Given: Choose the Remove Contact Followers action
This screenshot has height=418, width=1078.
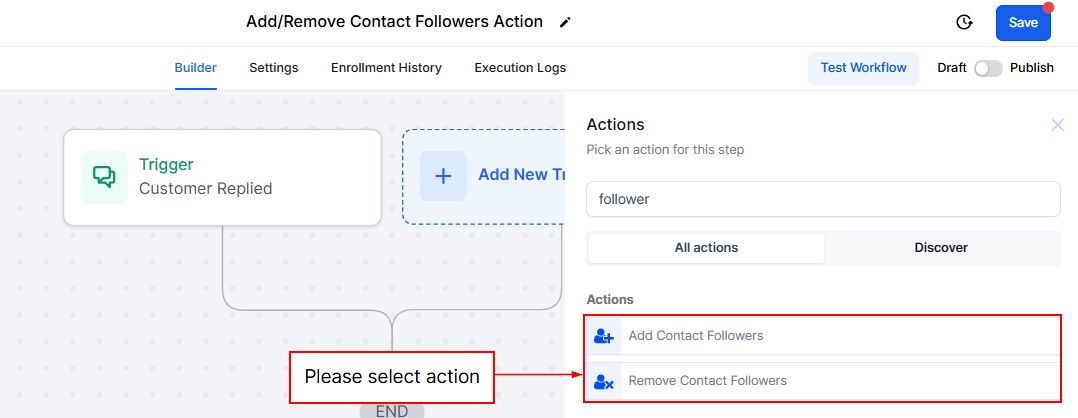Looking at the screenshot, I should [x=707, y=381].
